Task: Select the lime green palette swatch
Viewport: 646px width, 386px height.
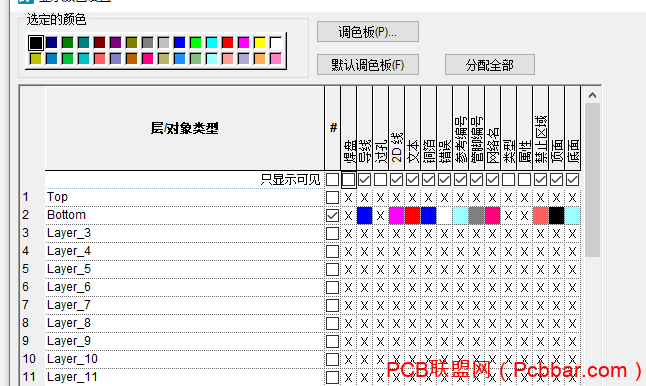Action: (x=196, y=43)
